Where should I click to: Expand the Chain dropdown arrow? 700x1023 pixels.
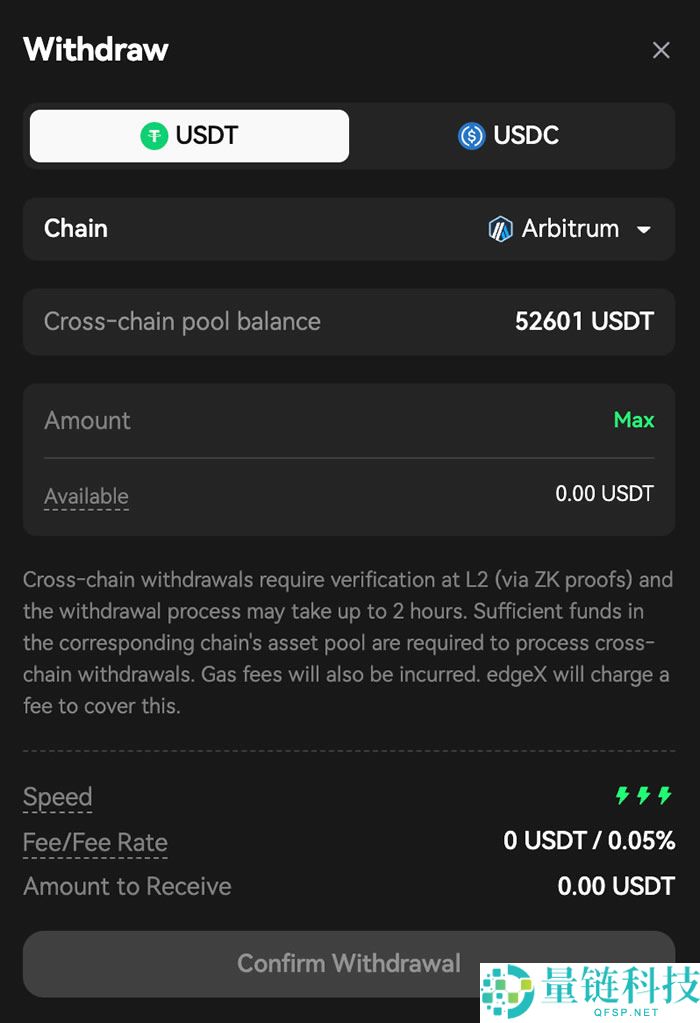(644, 229)
